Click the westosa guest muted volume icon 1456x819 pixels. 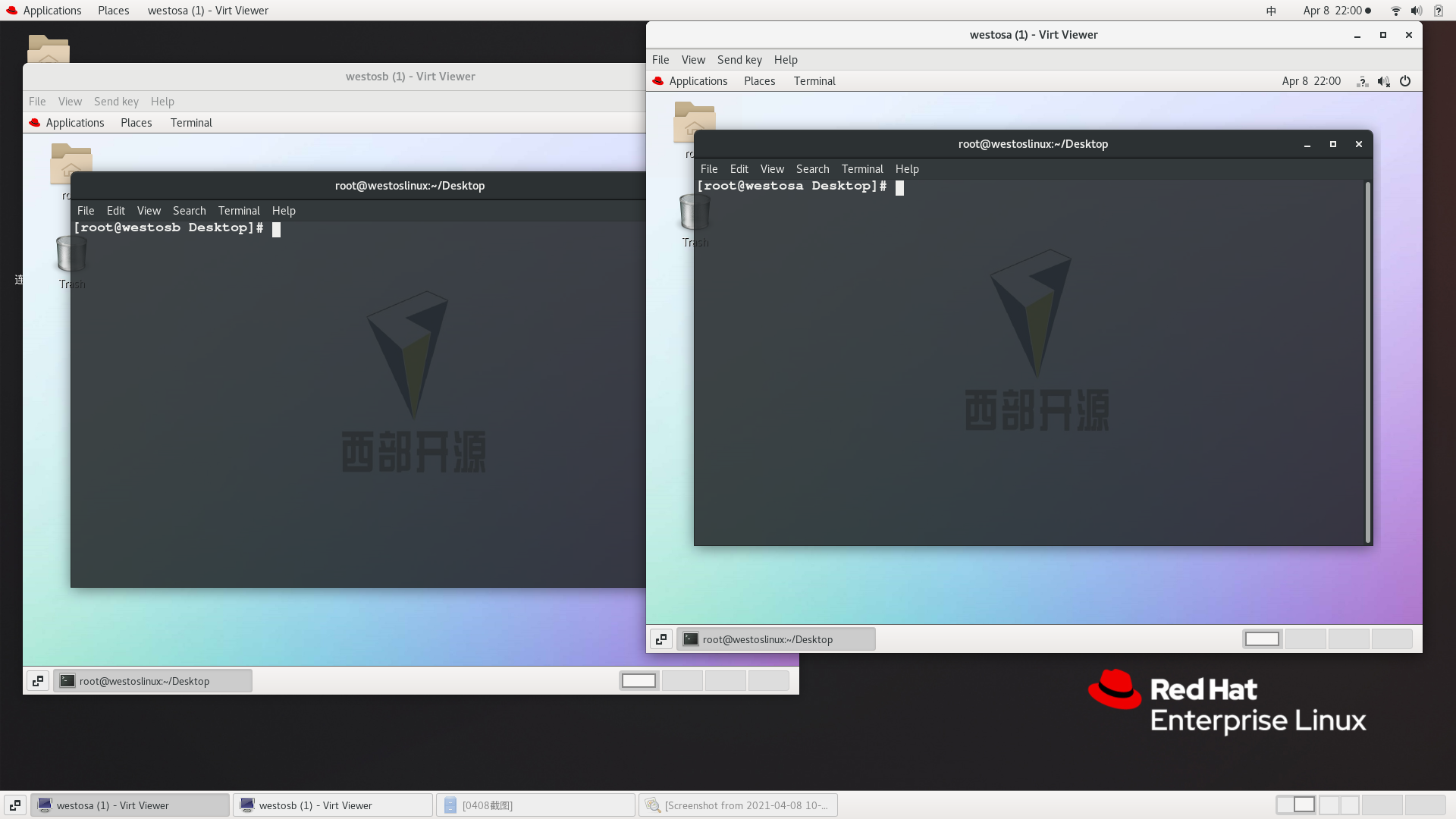click(1384, 81)
